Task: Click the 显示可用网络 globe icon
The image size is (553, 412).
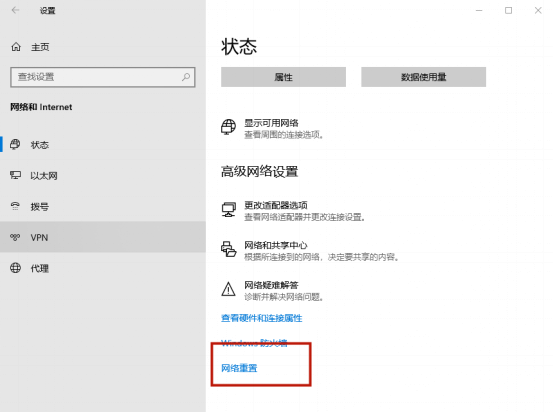Action: point(228,127)
